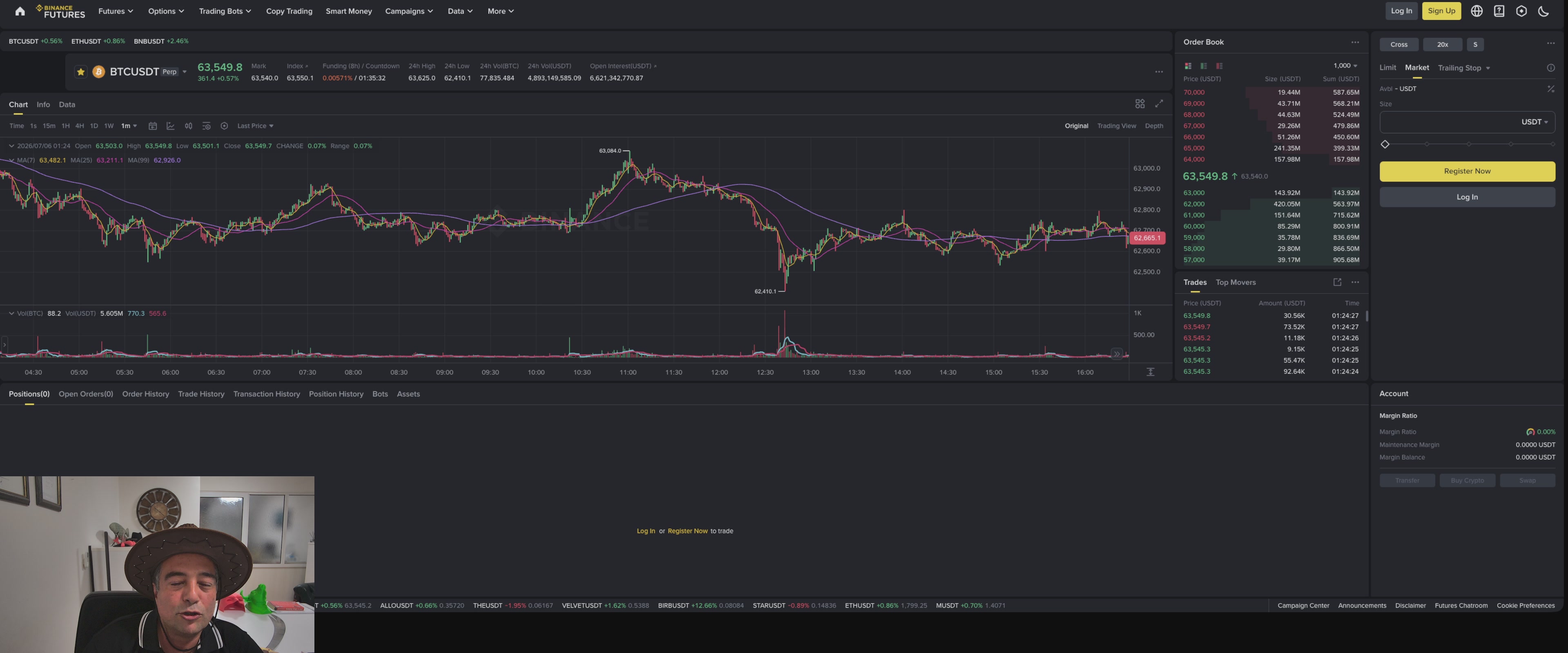Image resolution: width=1568 pixels, height=653 pixels.
Task: Open order book 1,000 grouping dropdown
Action: [x=1345, y=66]
